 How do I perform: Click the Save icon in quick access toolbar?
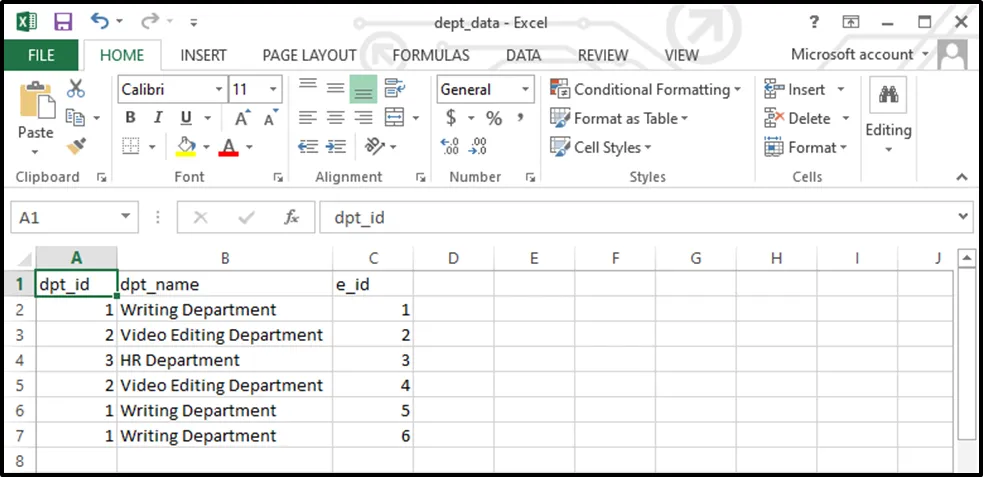click(x=63, y=21)
